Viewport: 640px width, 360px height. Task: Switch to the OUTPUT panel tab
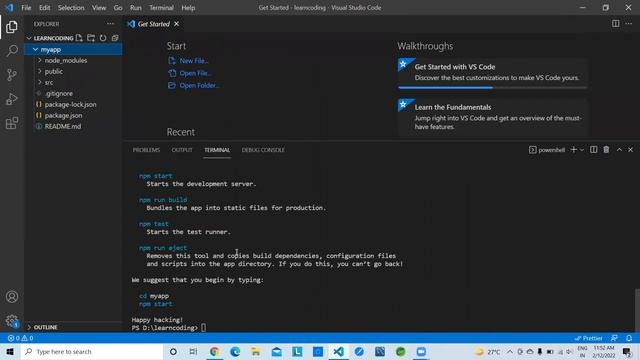click(x=182, y=150)
